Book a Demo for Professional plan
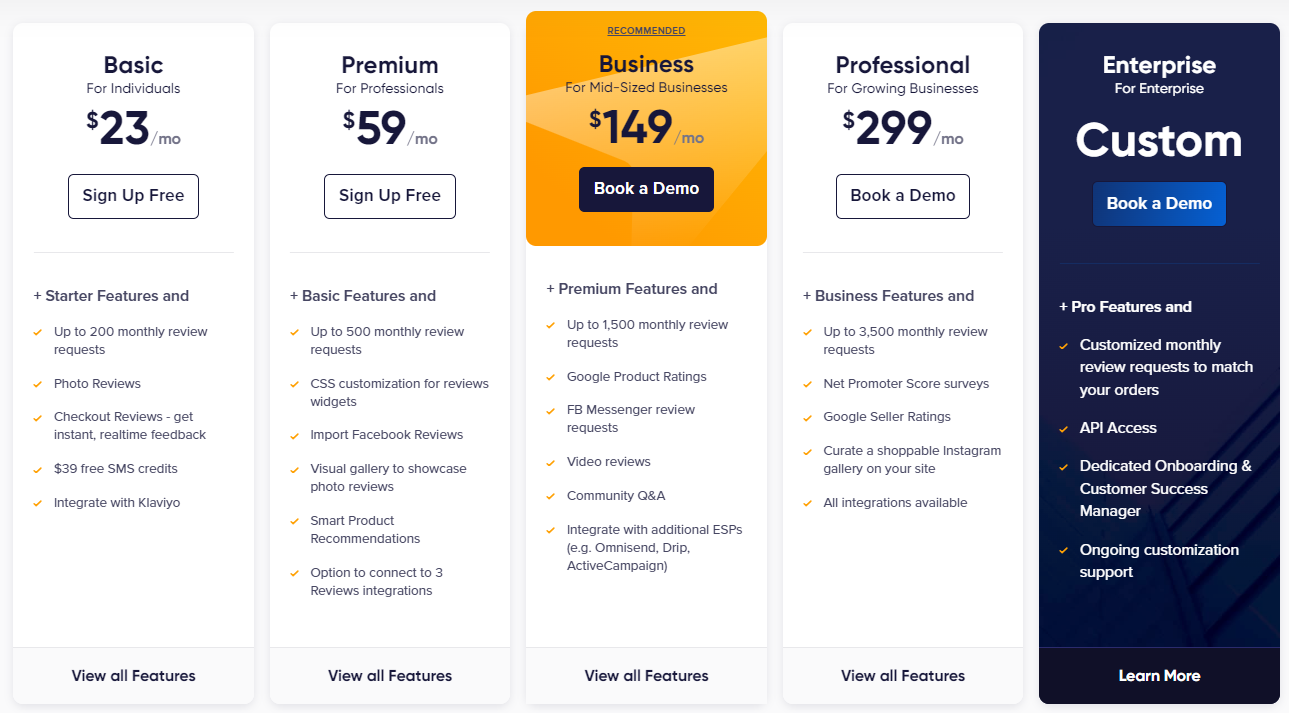 [903, 196]
